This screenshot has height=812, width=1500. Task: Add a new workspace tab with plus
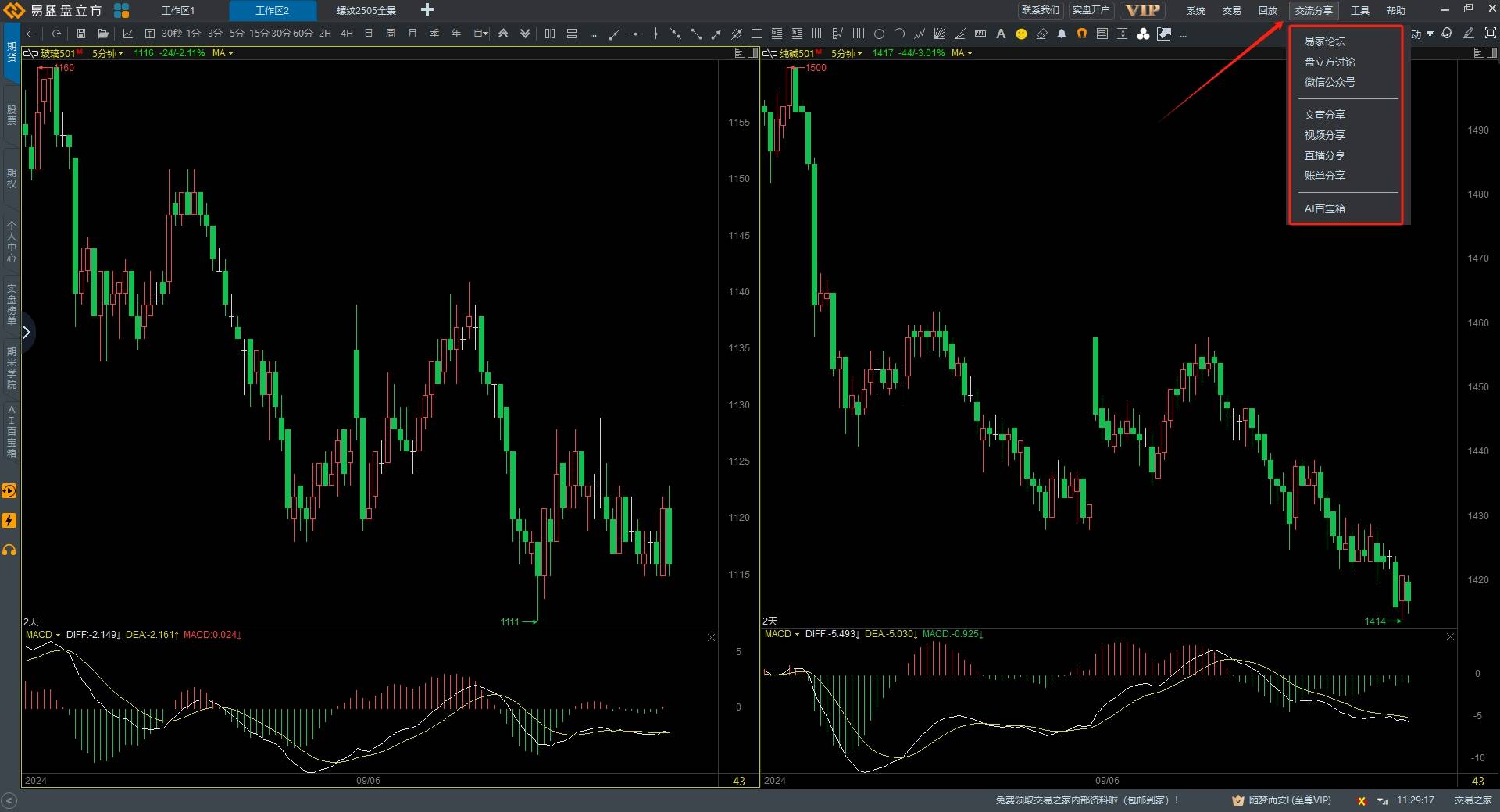pyautogui.click(x=427, y=10)
